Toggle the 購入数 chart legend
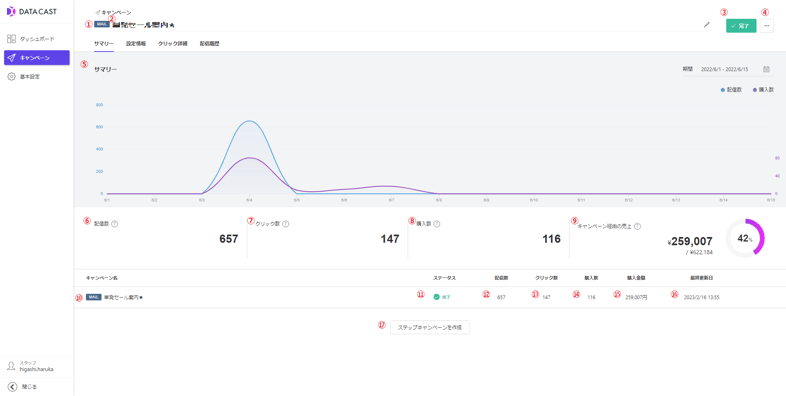The height and width of the screenshot is (396, 786). click(763, 90)
